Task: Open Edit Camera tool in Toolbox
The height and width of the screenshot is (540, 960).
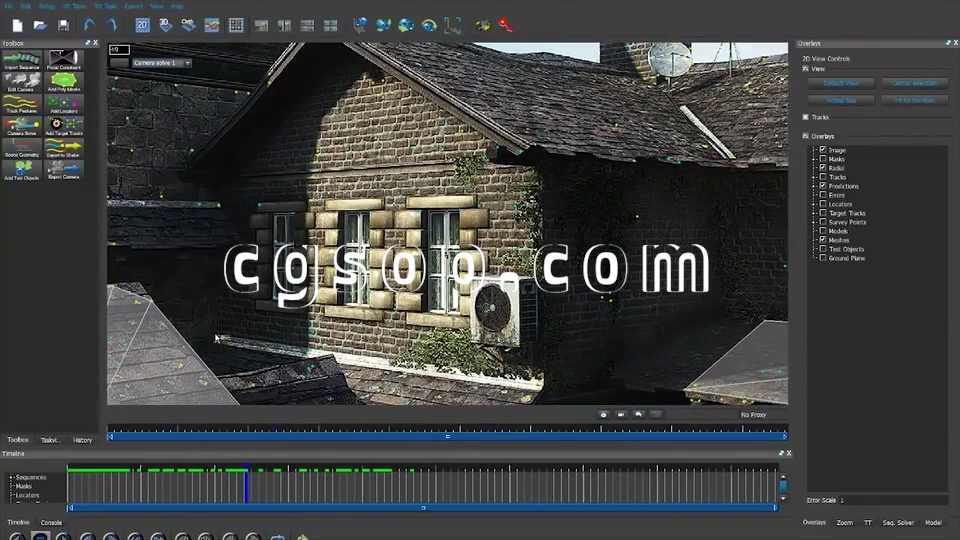Action: (21, 82)
